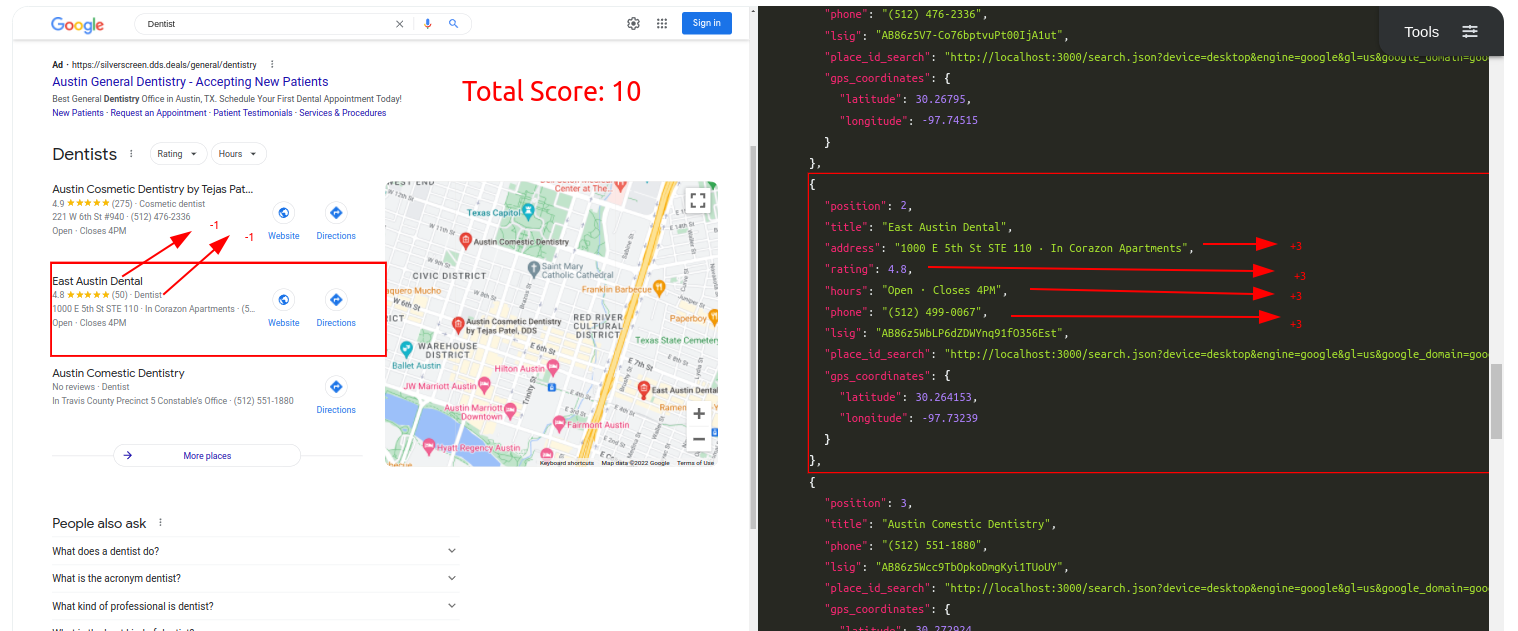Click the East Austin Dental map pin
This screenshot has height=631, width=1518.
click(644, 389)
